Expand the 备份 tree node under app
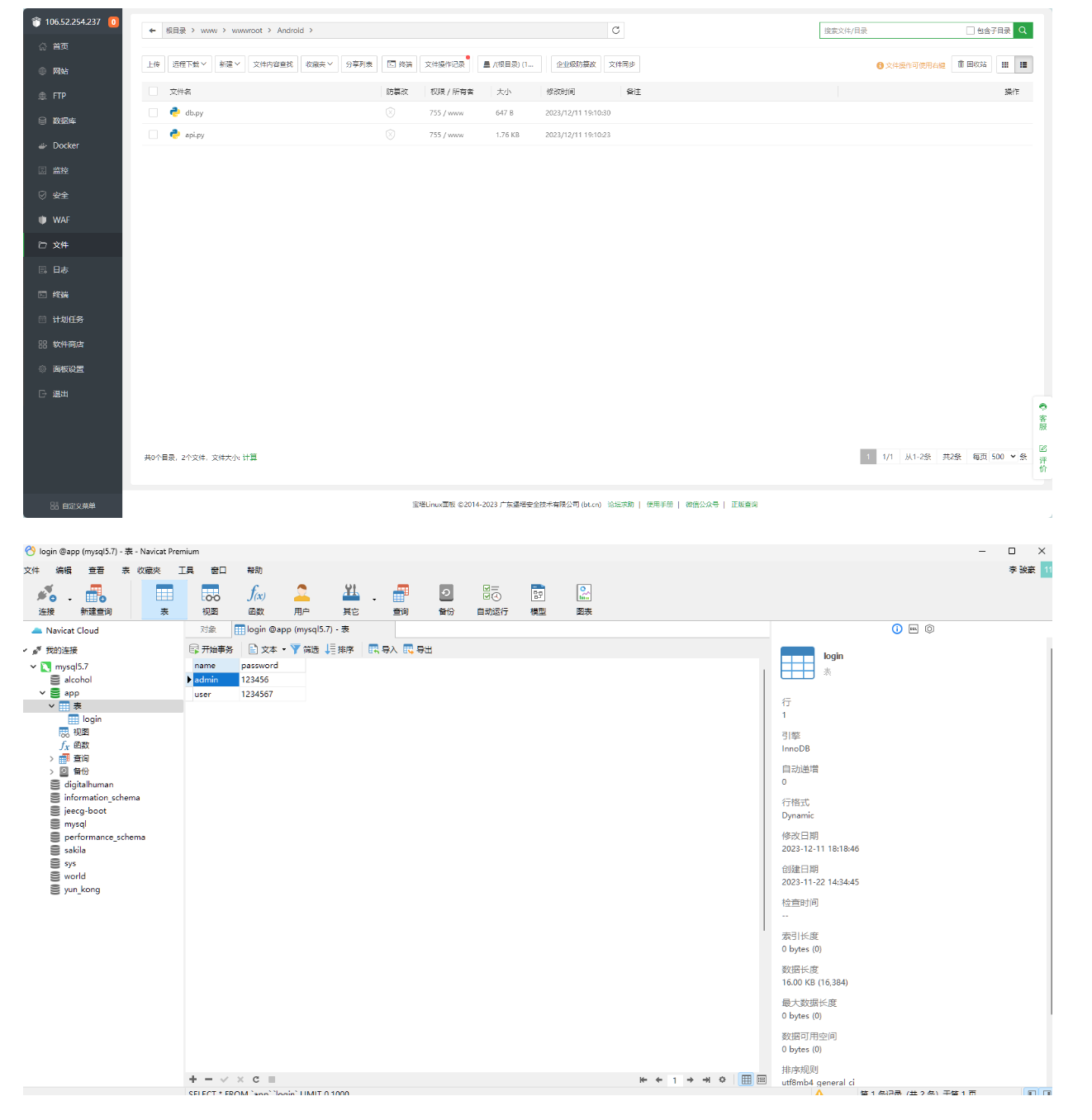The height and width of the screenshot is (1120, 1092). [51, 772]
